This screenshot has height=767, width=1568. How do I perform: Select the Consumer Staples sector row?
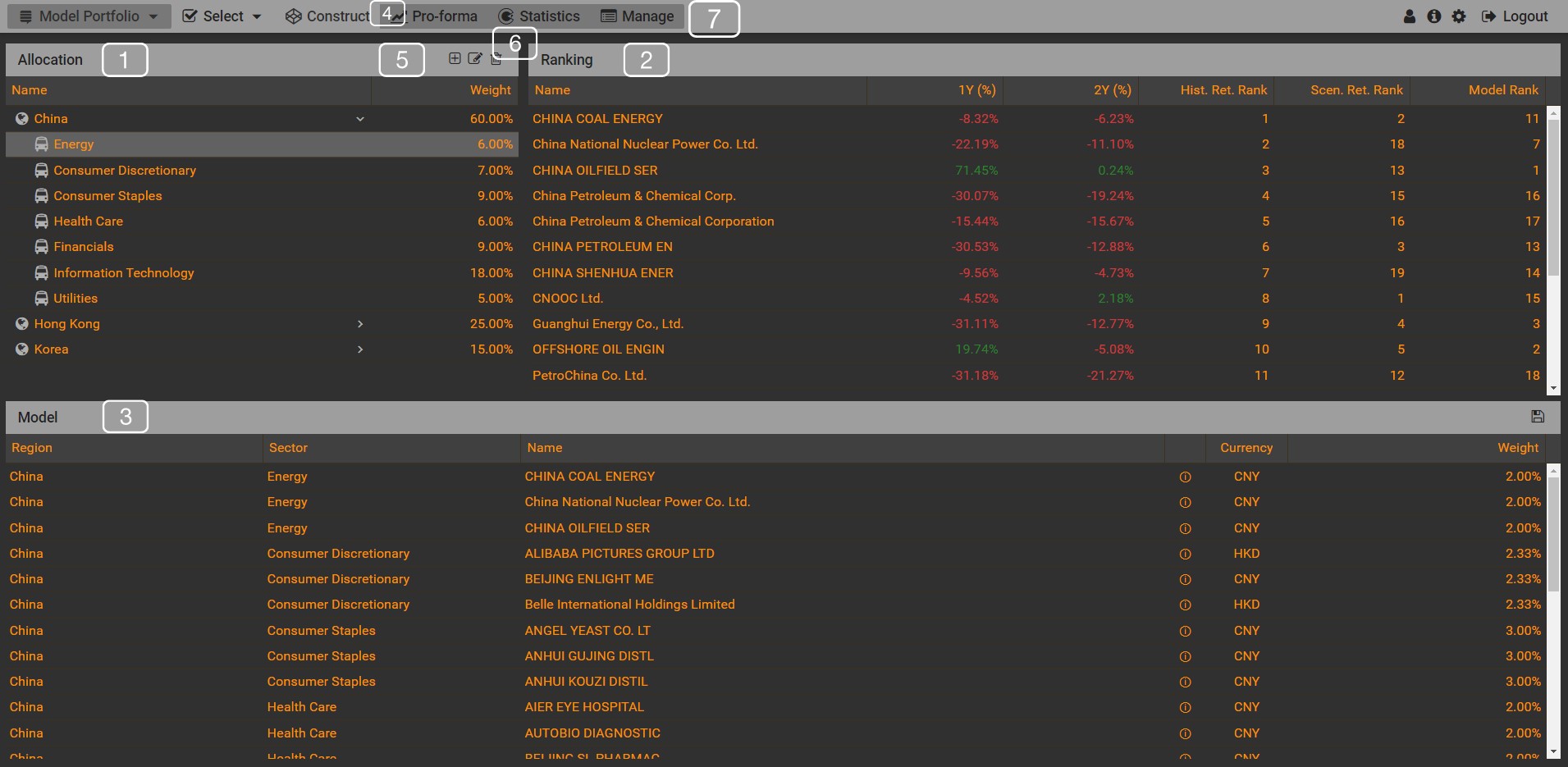[x=262, y=196]
